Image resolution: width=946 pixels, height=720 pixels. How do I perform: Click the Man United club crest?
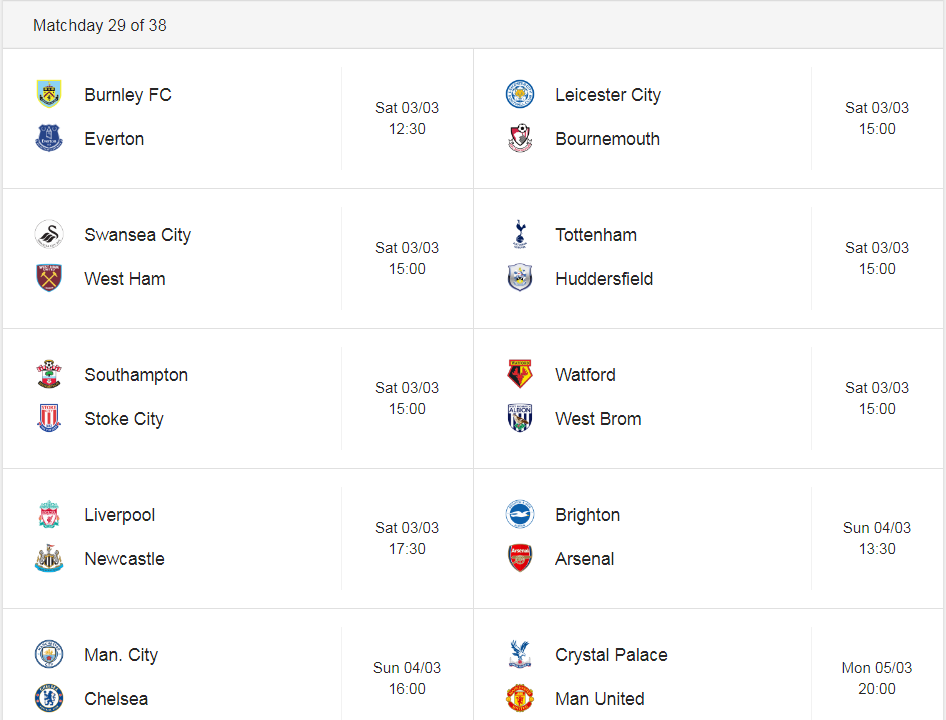[519, 698]
